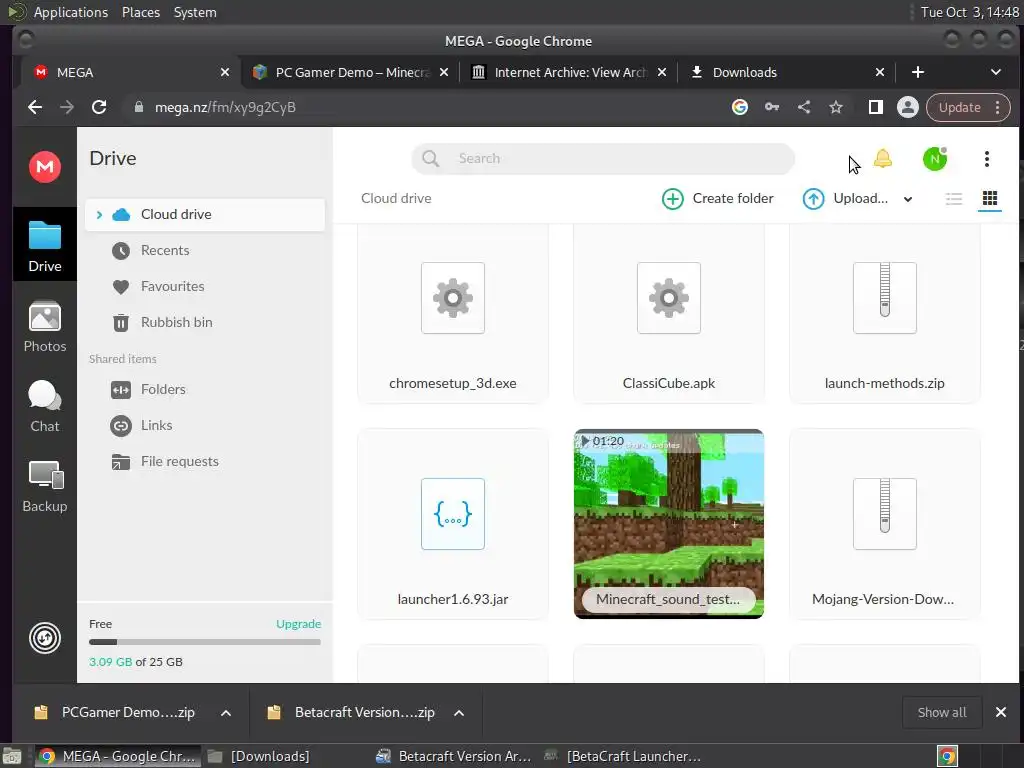Select the launch-methods.zip file
Image resolution: width=1024 pixels, height=768 pixels.
click(x=884, y=313)
